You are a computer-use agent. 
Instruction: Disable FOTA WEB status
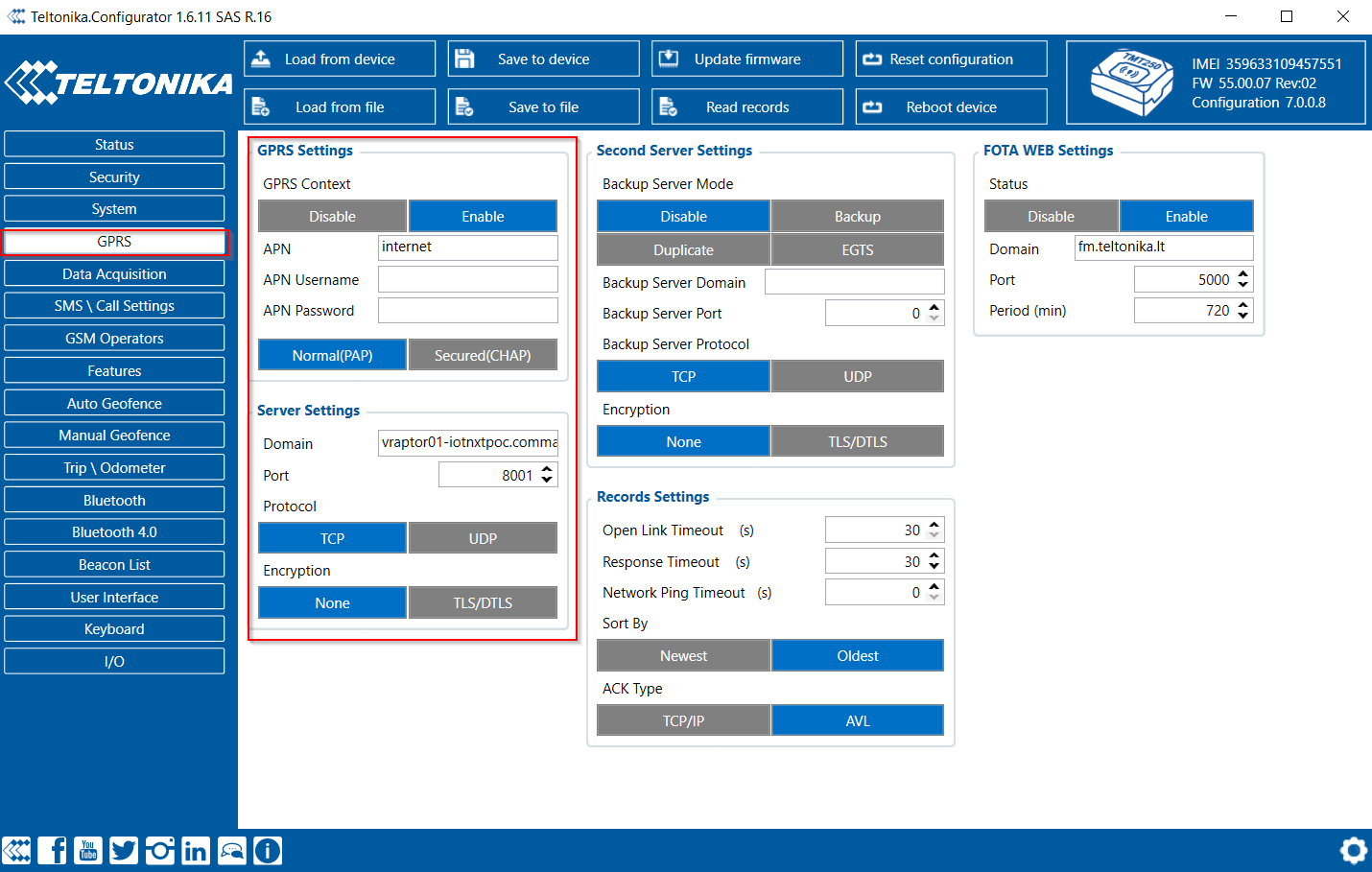[1052, 216]
